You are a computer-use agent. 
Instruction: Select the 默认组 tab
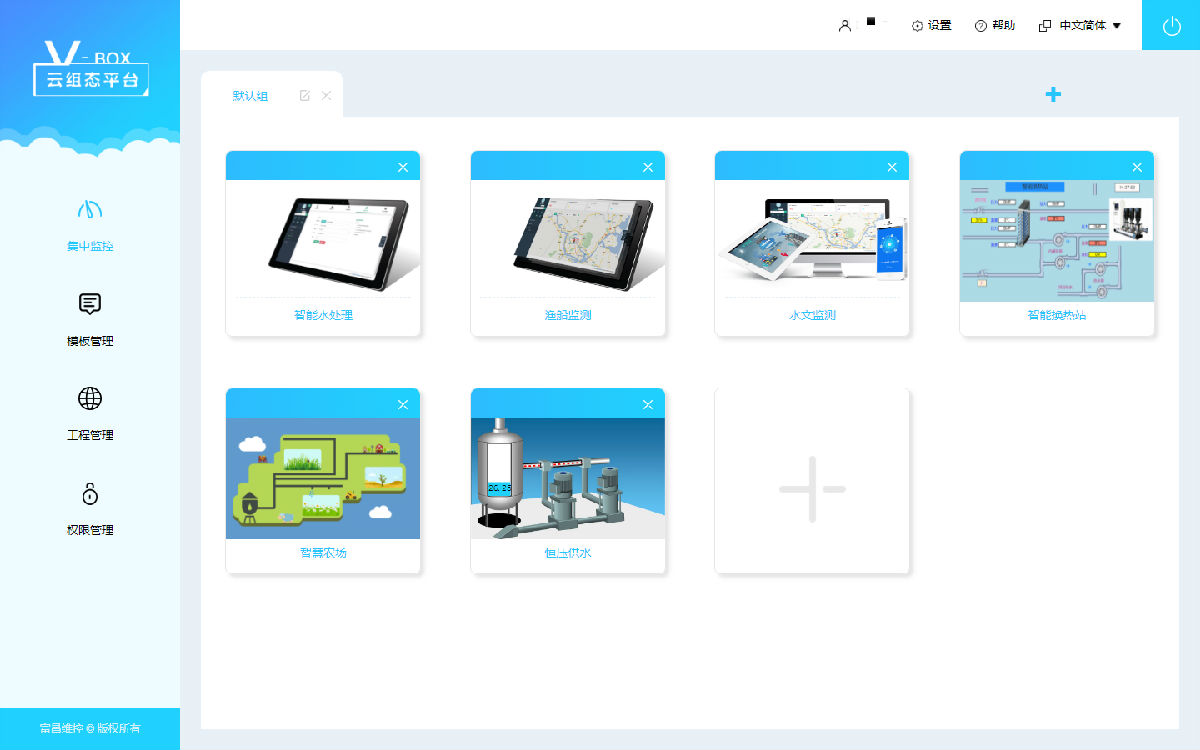[250, 96]
